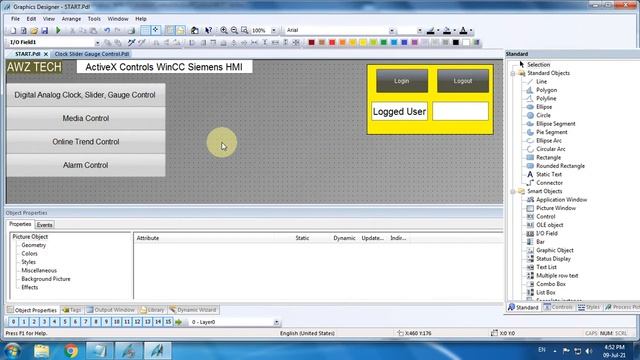The width and height of the screenshot is (640, 360).
Task: Pick the dark red color swatch
Action: coord(311,42)
